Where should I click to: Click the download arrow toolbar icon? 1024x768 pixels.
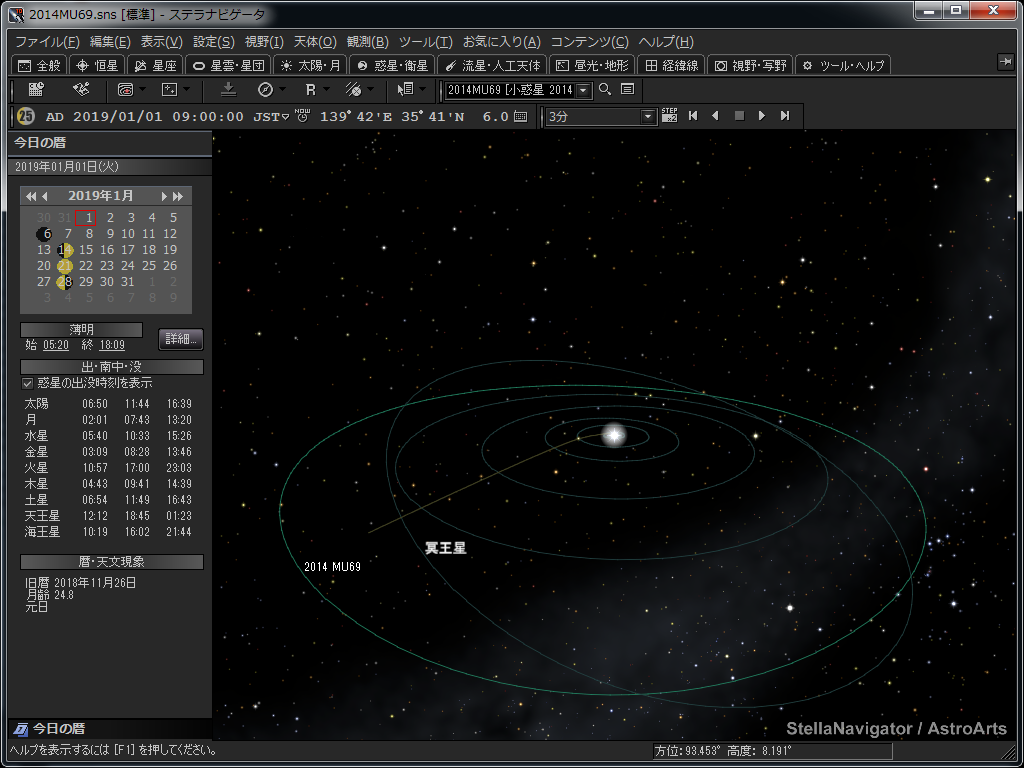click(228, 90)
